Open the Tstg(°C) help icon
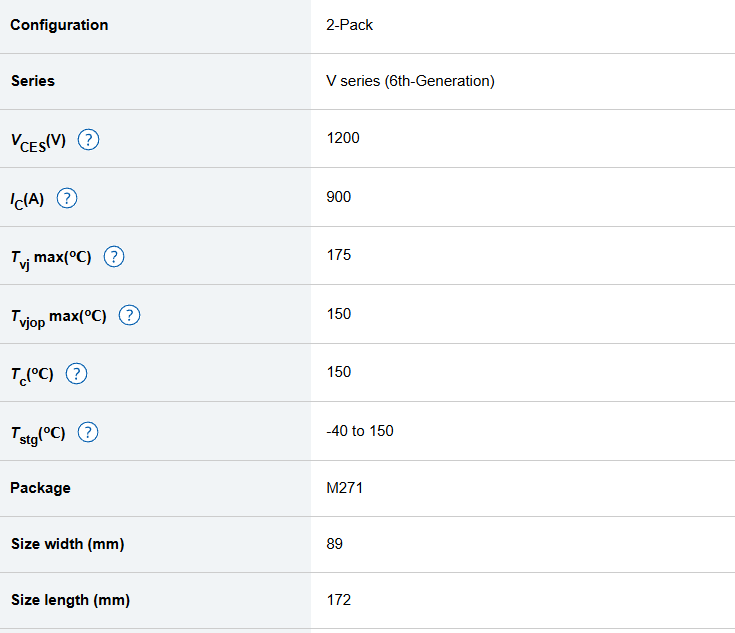 pos(88,432)
